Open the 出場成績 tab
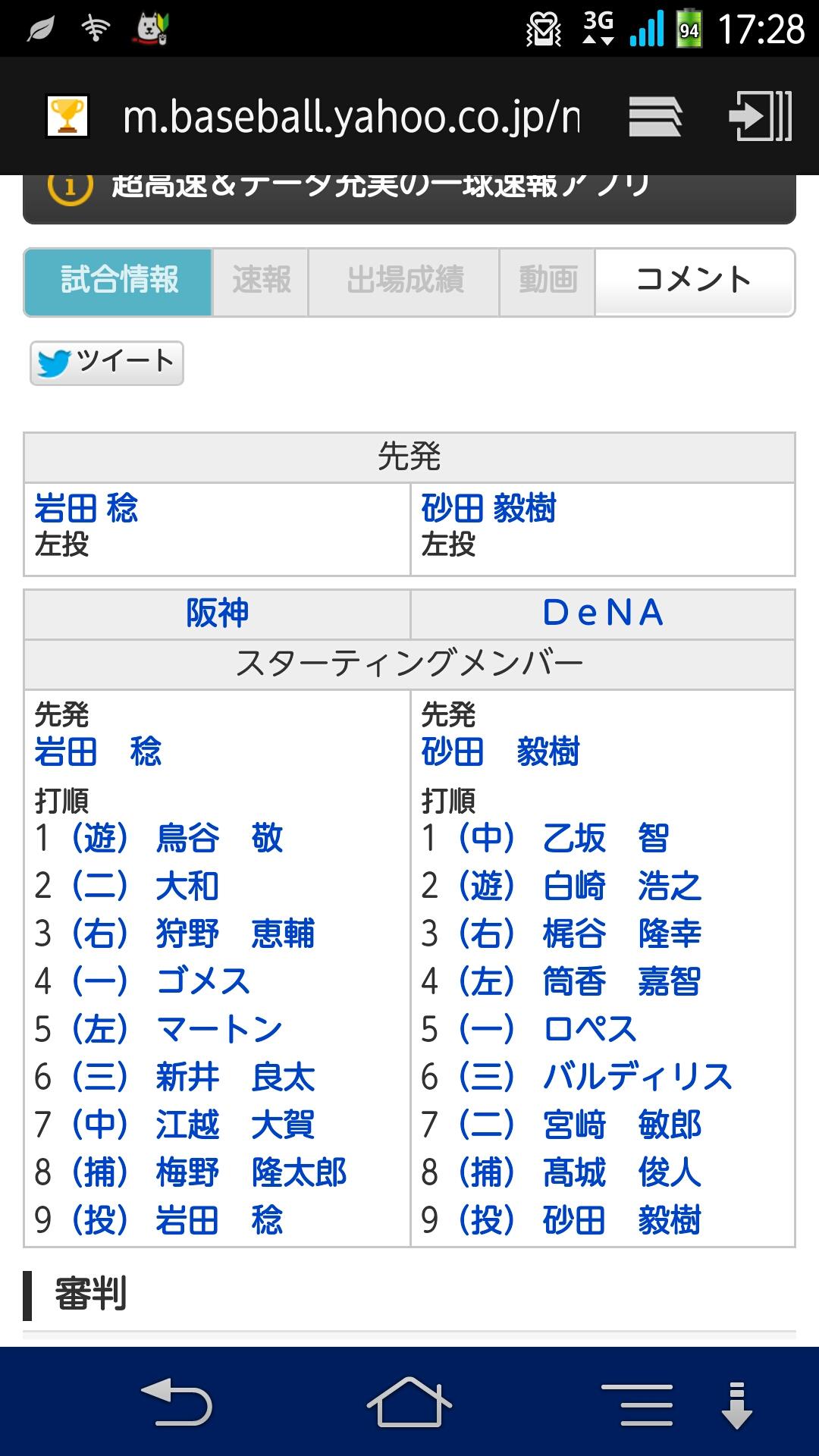The height and width of the screenshot is (1456, 819). point(404,281)
